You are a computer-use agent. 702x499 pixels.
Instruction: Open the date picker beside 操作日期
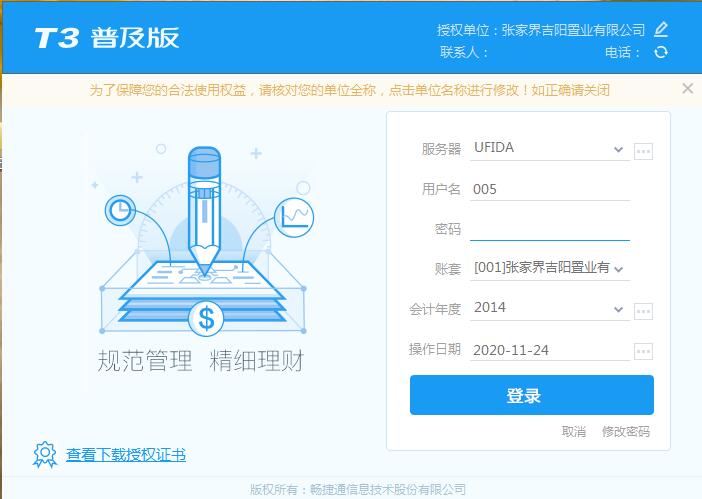point(643,351)
